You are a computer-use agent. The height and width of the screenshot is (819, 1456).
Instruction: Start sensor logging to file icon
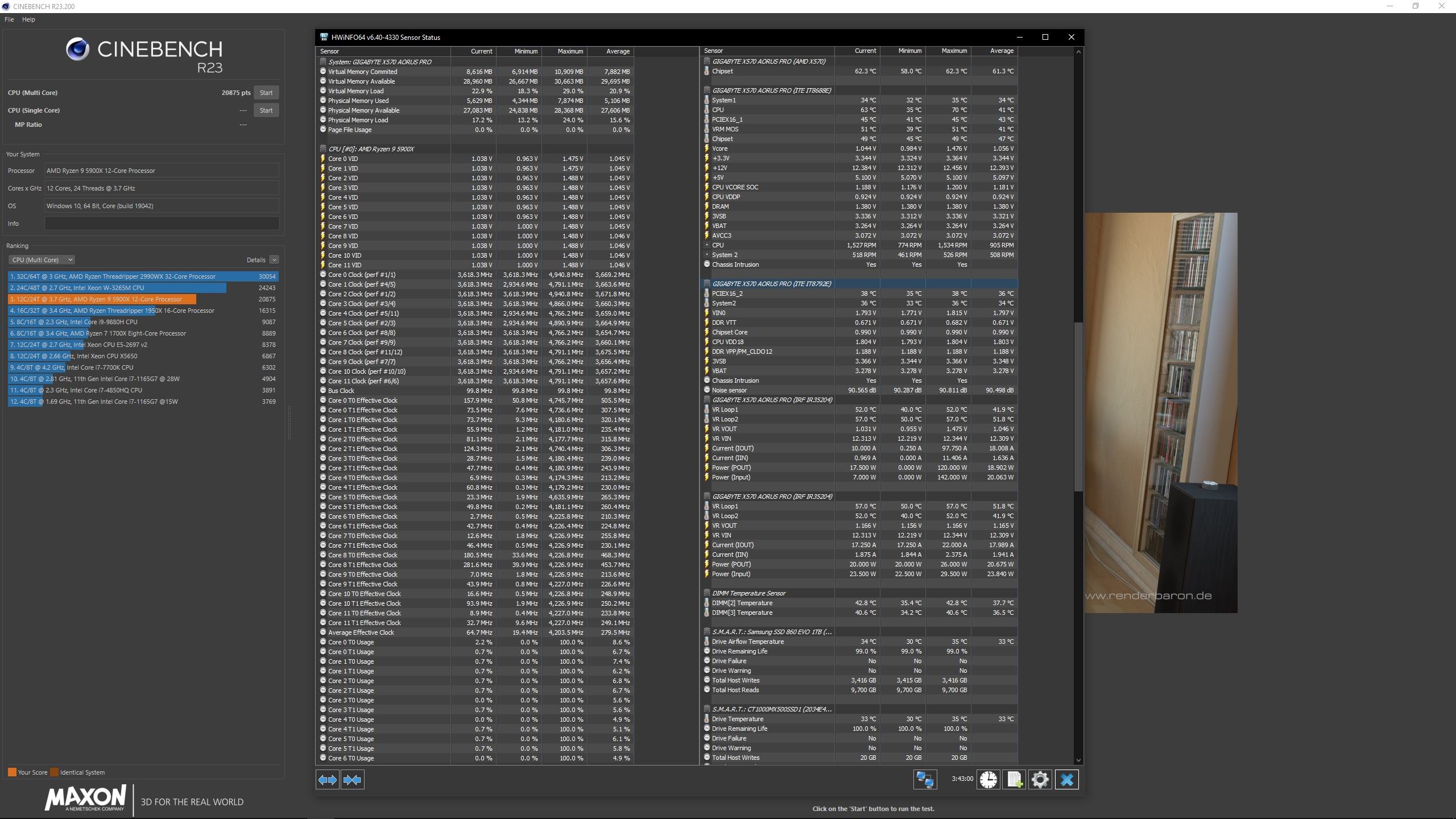[1014, 780]
